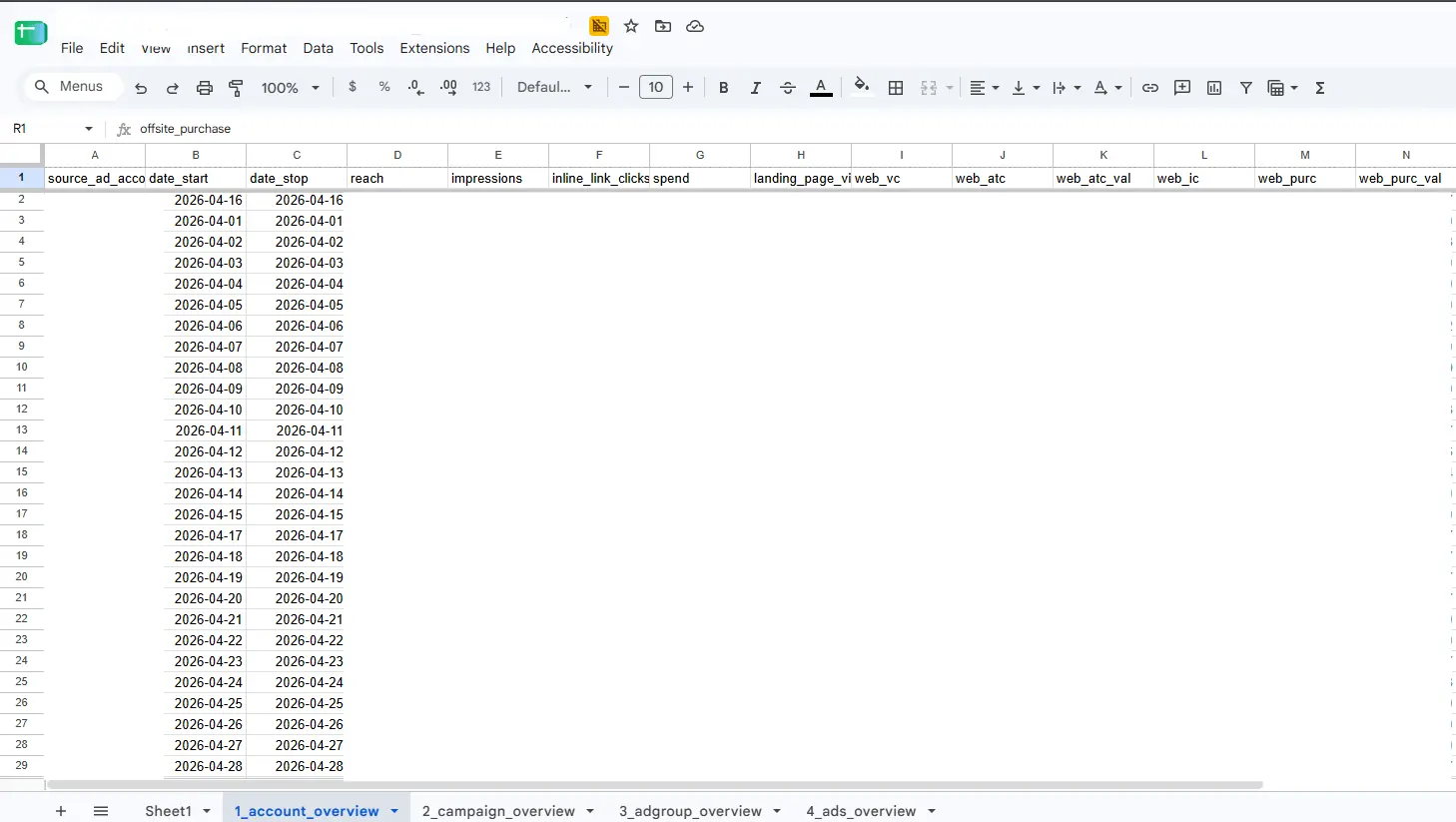
Task: Click the font size input field
Action: tap(656, 87)
